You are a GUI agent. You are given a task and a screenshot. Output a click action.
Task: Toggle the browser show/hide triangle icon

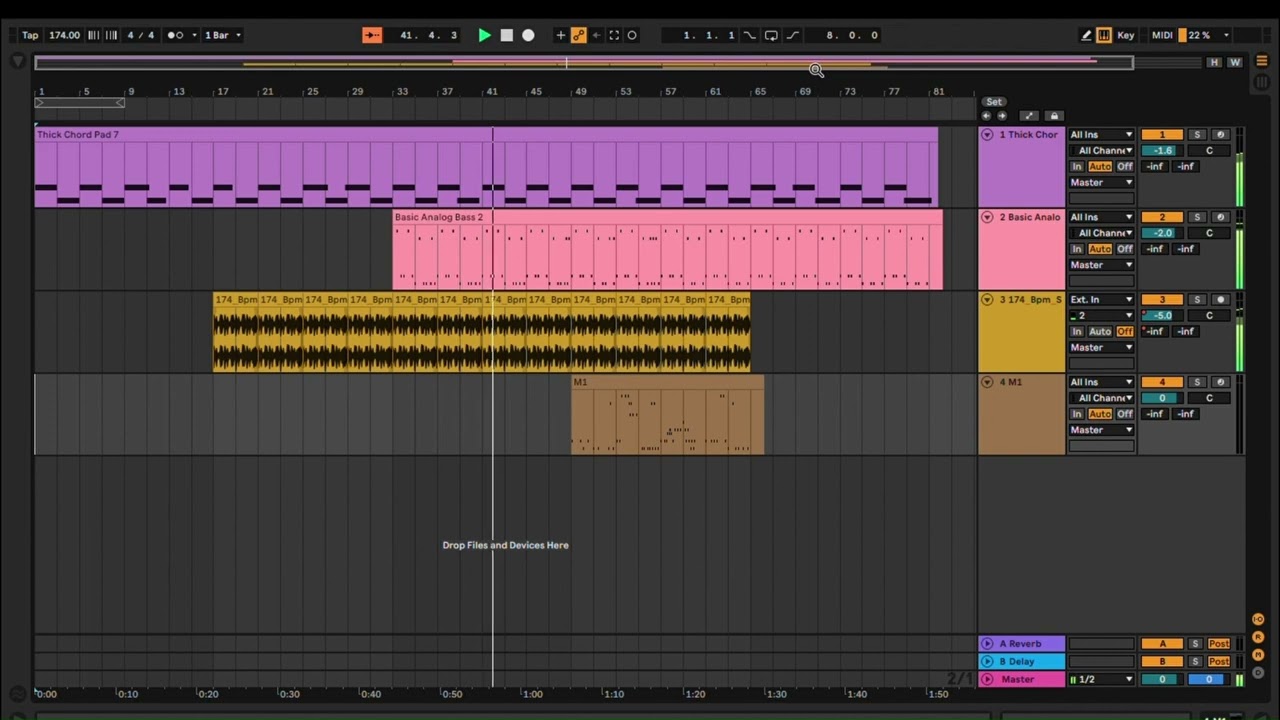click(18, 62)
